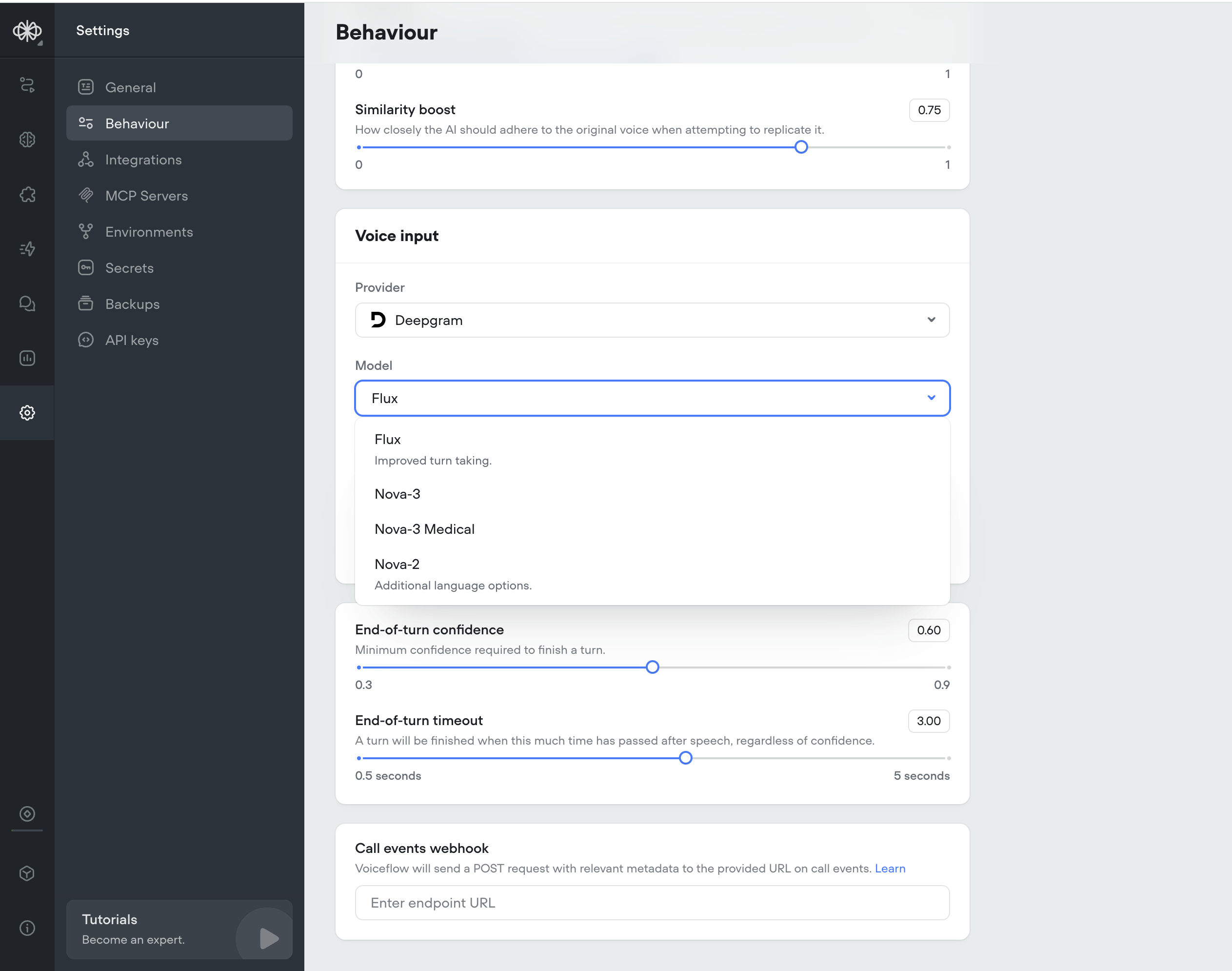
Task: Click the info icon at bottom left
Action: click(27, 928)
